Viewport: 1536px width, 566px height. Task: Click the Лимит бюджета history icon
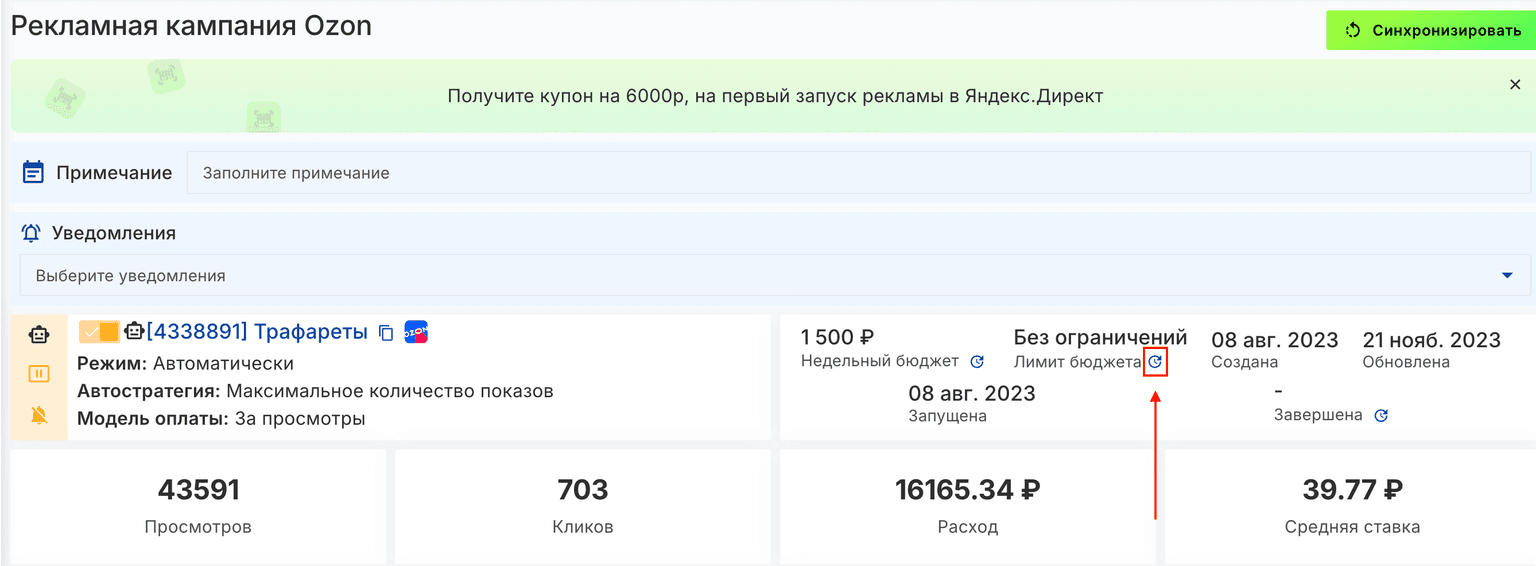1155,362
